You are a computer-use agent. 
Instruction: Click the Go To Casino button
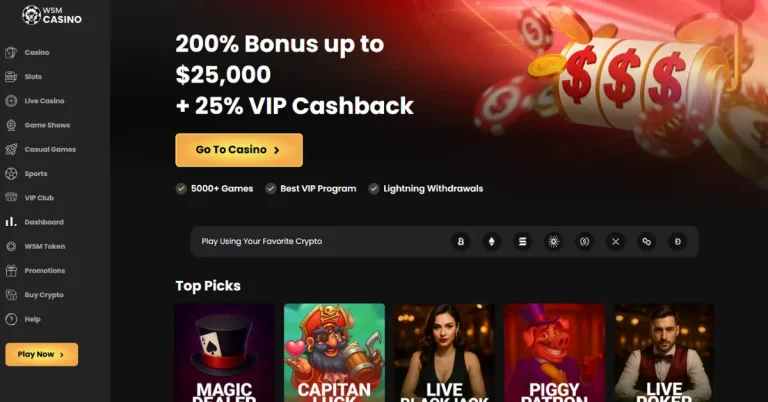pyautogui.click(x=239, y=150)
